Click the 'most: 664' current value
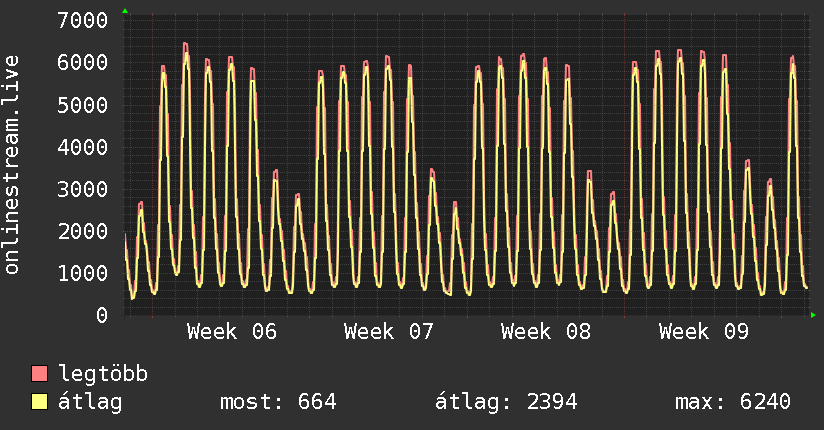 (278, 402)
